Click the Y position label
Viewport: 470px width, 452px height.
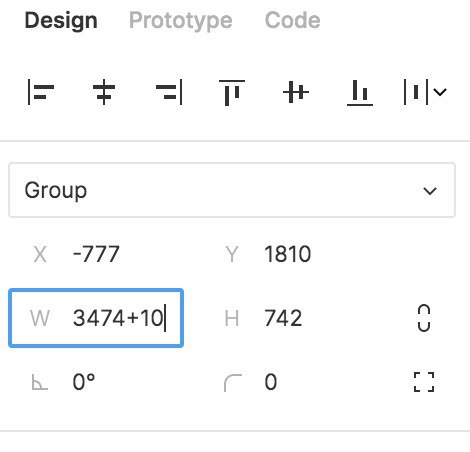232,254
